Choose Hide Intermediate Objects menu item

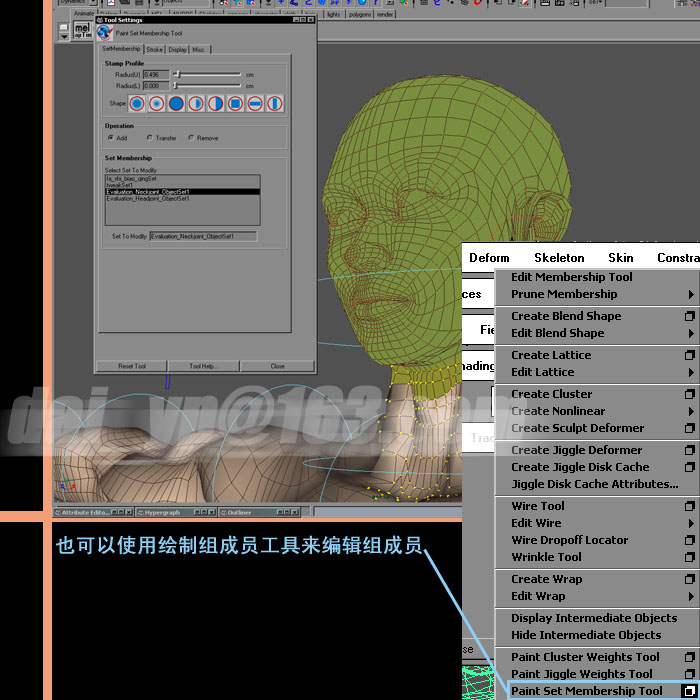coord(586,635)
